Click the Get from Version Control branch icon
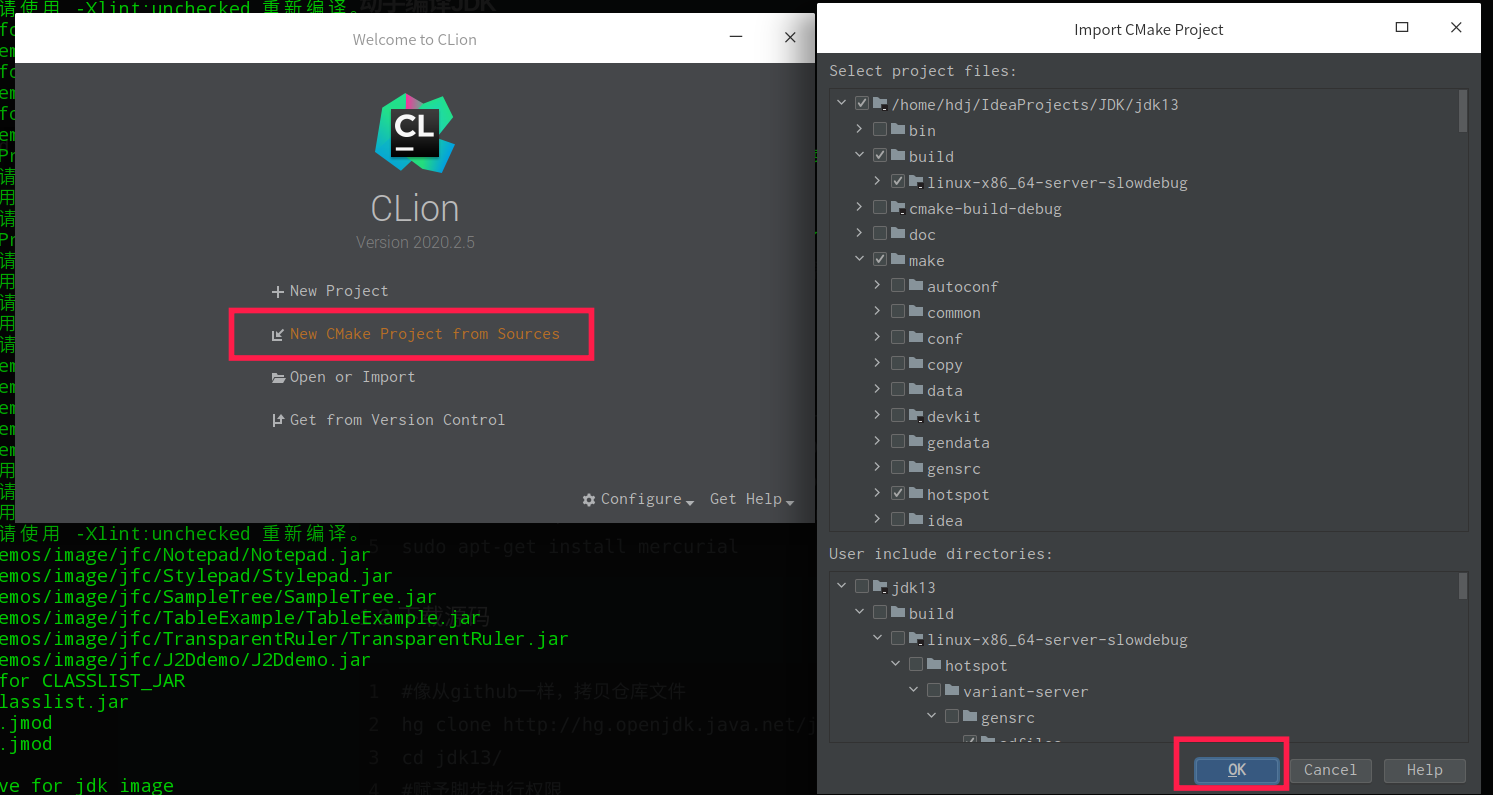The height and width of the screenshot is (795, 1493). click(278, 420)
